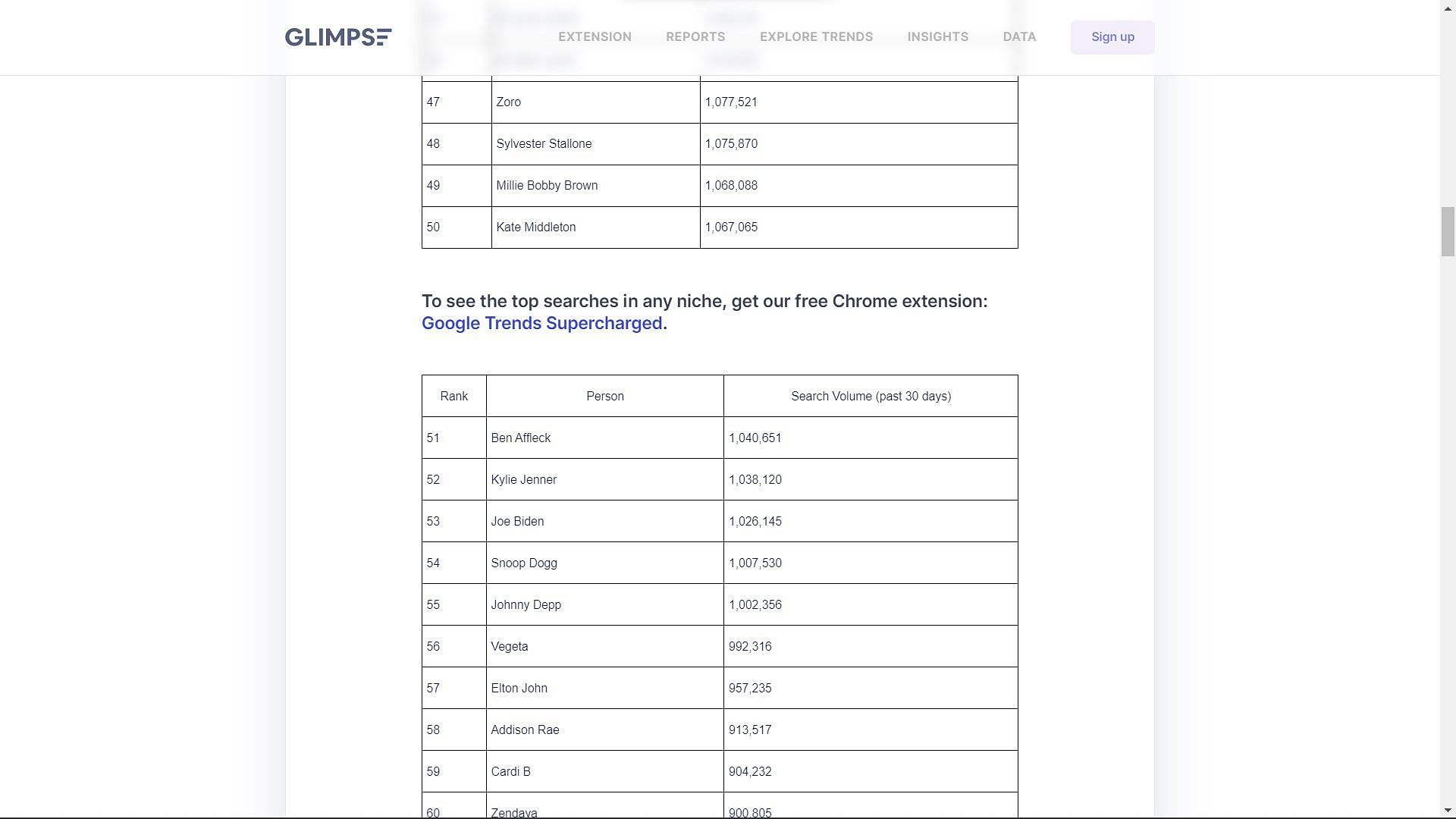Click the Addison Rae cell
This screenshot has width=1456, height=819.
605,730
